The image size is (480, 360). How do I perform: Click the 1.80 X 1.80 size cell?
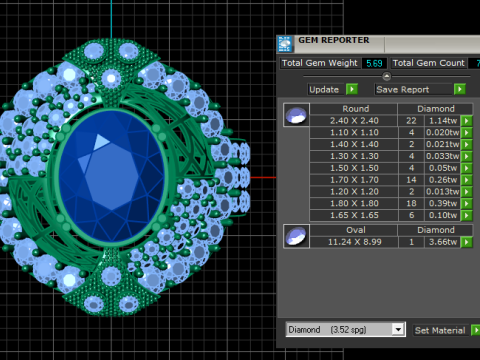click(x=354, y=204)
